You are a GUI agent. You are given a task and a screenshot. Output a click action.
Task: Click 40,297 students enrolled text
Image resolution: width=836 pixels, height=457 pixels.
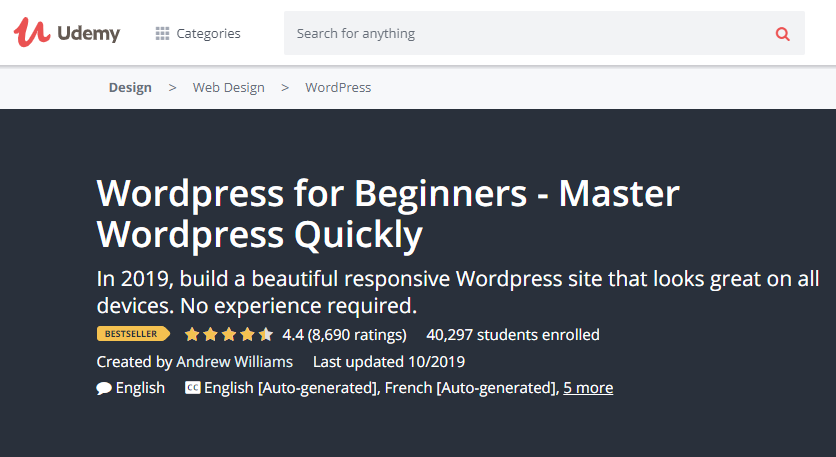point(513,335)
